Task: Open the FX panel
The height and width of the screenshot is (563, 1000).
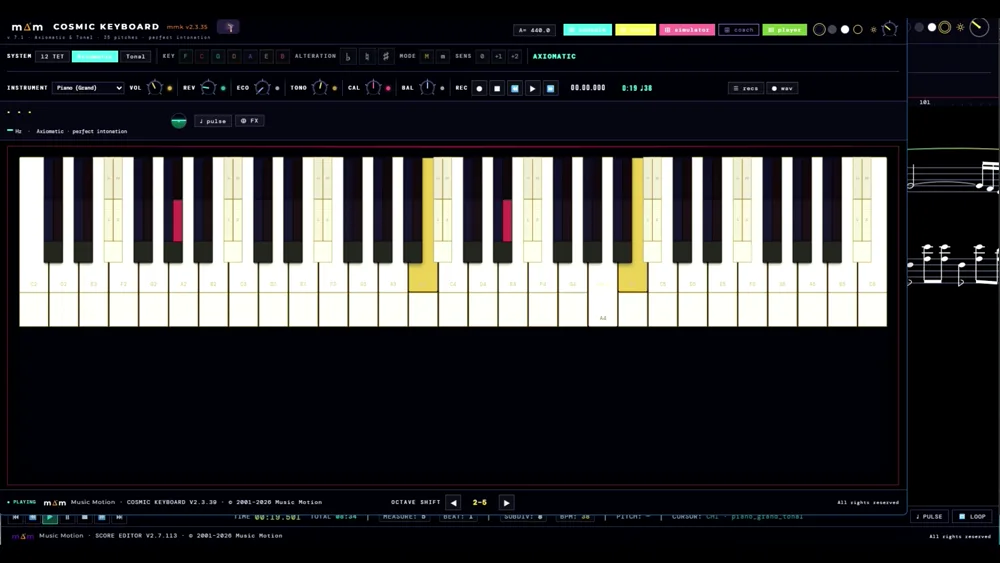Action: (249, 121)
